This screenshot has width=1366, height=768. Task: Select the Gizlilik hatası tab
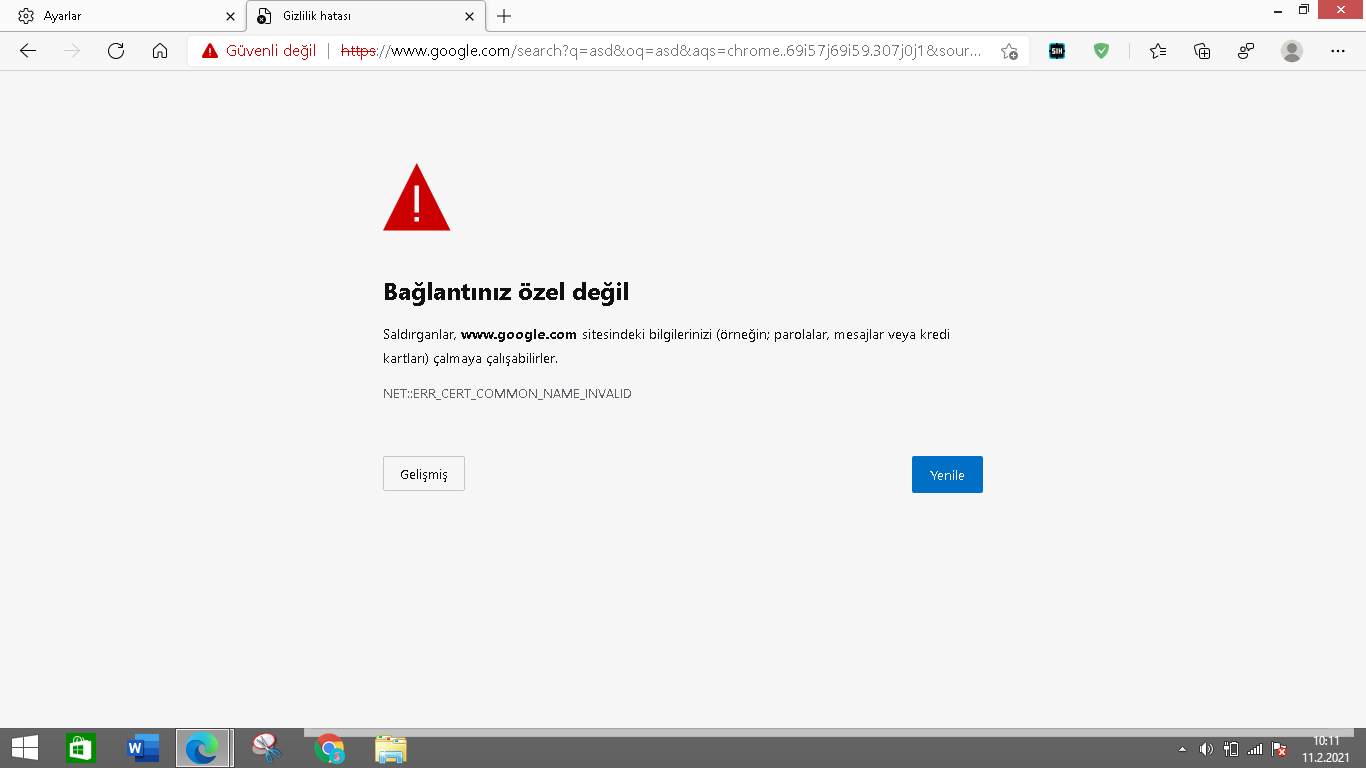click(x=365, y=16)
